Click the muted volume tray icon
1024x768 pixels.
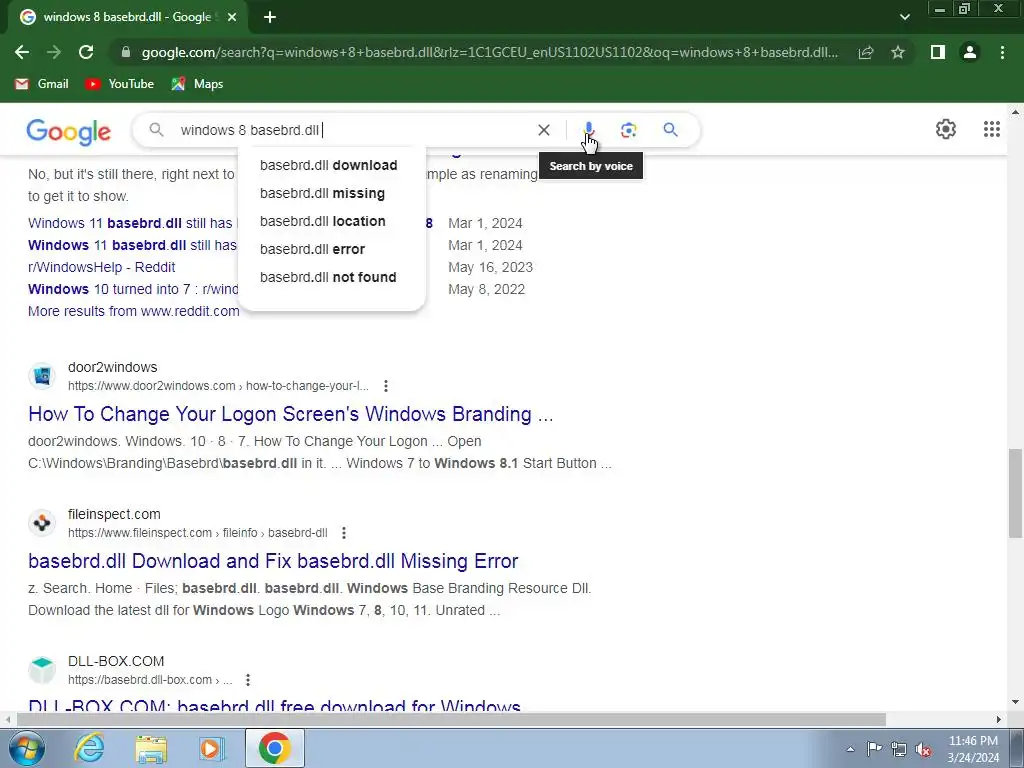[923, 749]
